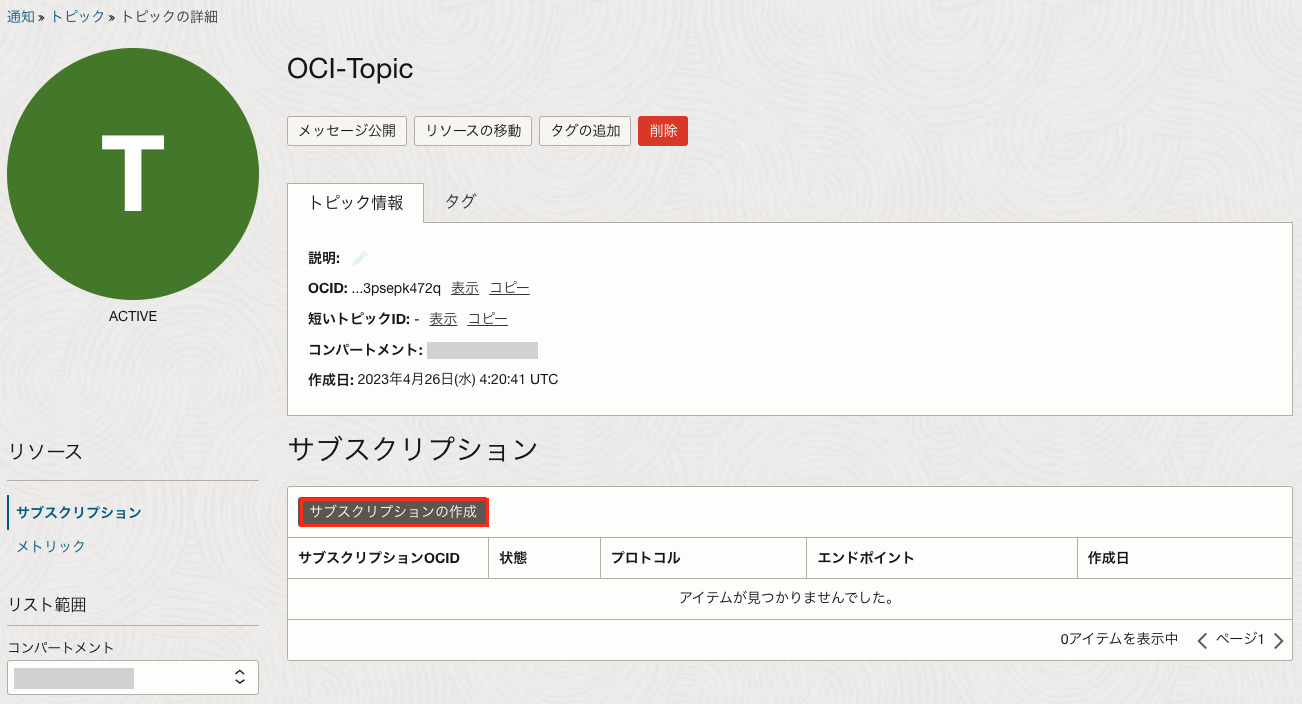Viewport: 1302px width, 704px height.
Task: Copy the 短いトピックID with コピー link
Action: point(487,319)
